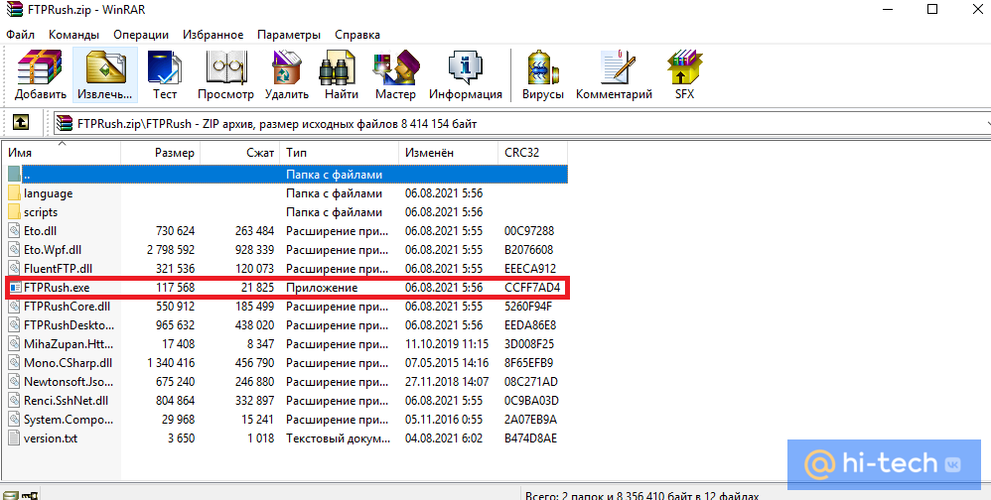Run the Тест archive test tool

point(165,75)
